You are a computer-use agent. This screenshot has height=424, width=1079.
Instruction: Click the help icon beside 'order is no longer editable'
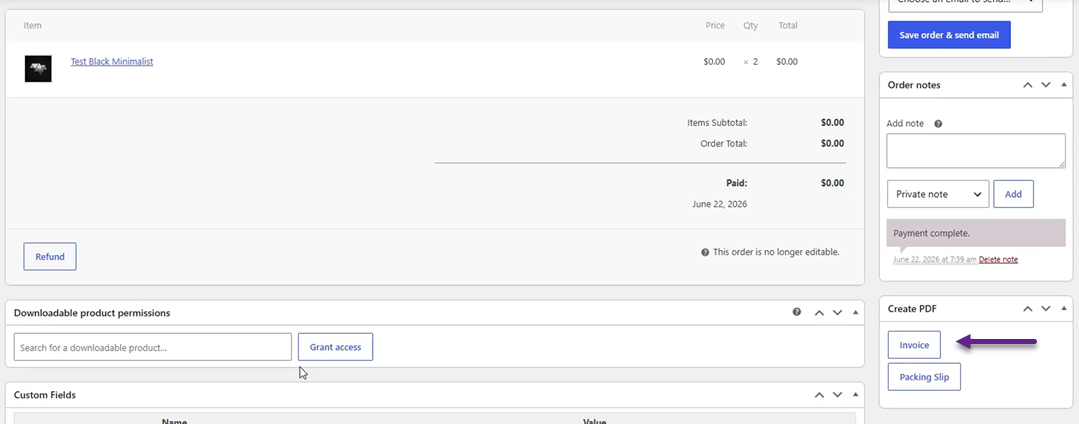[705, 253]
